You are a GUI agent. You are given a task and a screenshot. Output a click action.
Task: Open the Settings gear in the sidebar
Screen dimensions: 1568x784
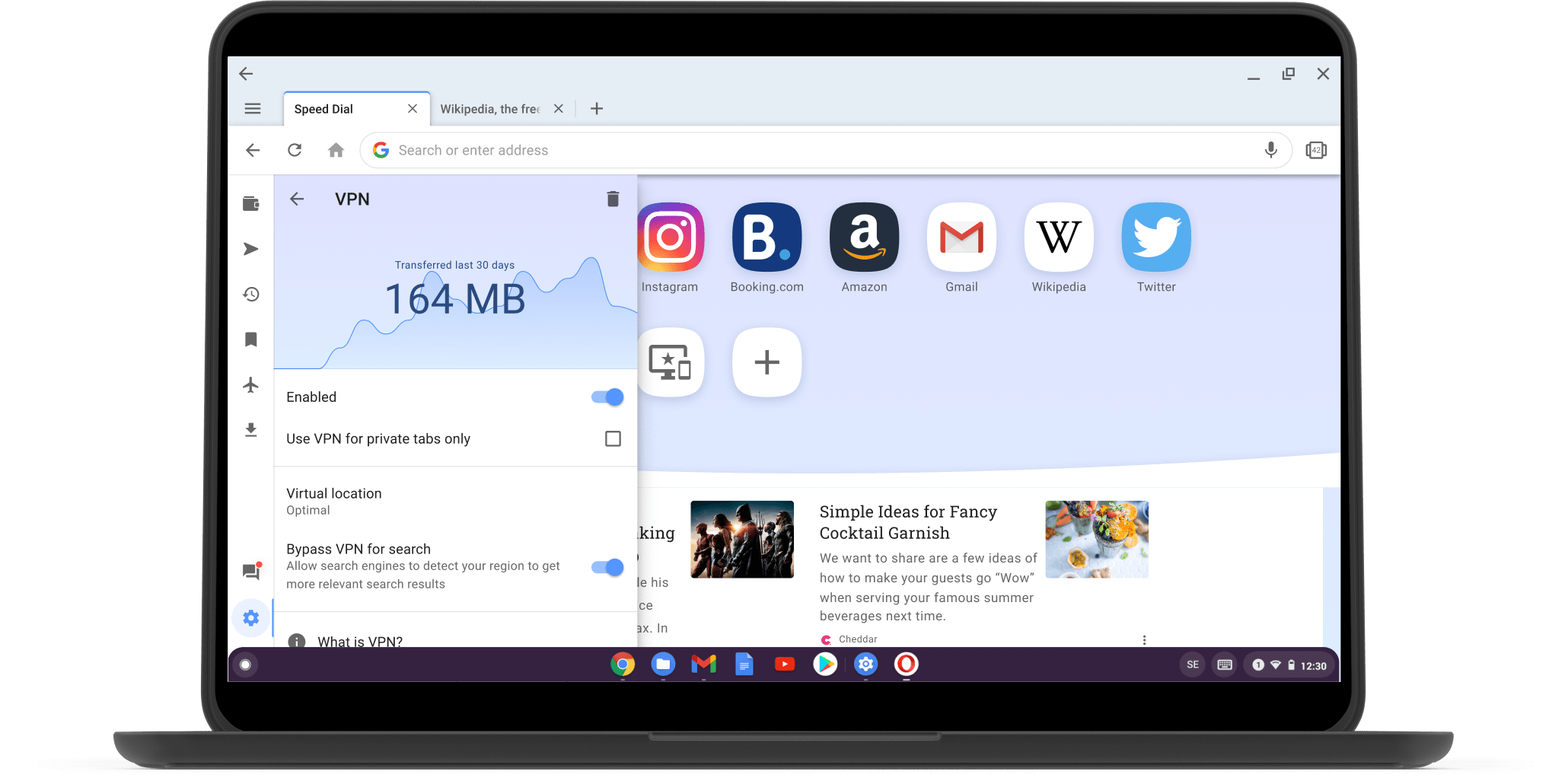coord(251,618)
